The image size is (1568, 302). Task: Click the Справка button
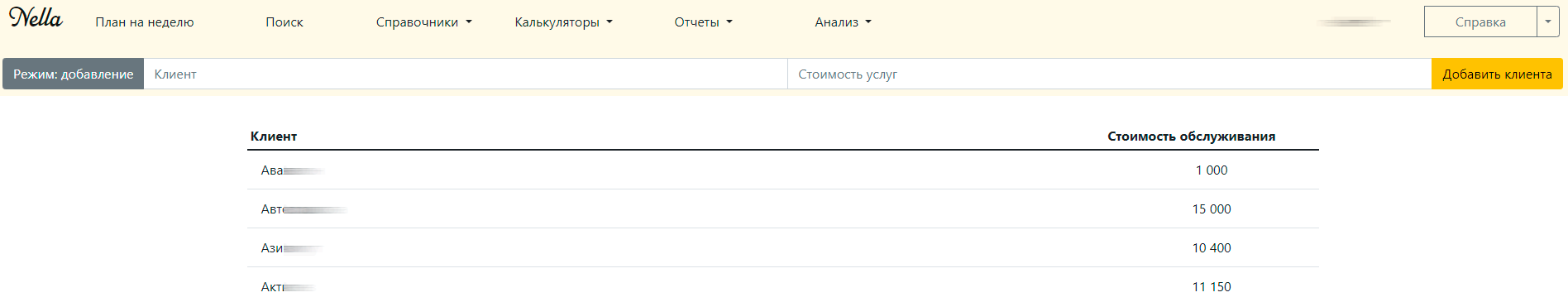[1480, 22]
